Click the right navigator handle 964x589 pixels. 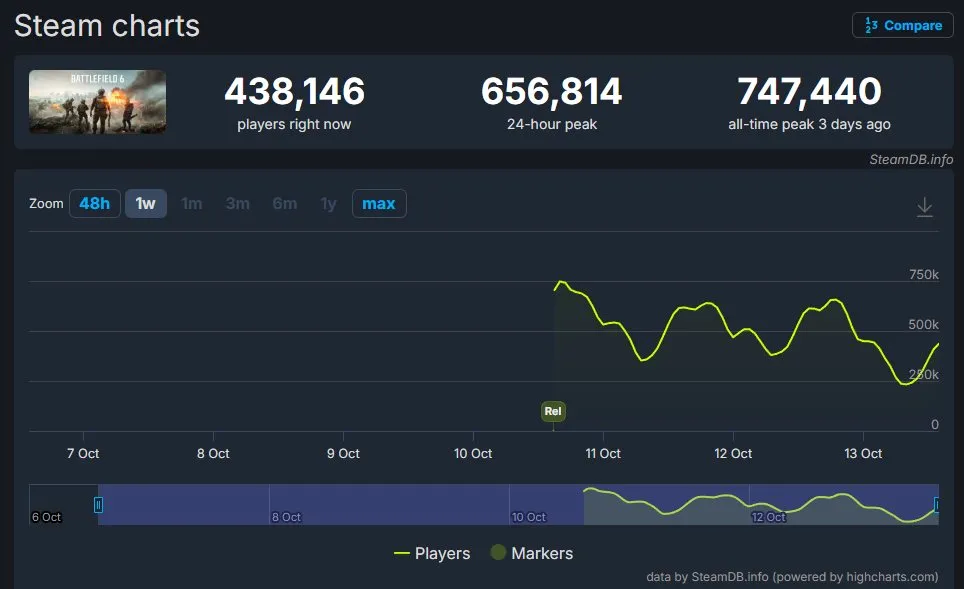[936, 505]
